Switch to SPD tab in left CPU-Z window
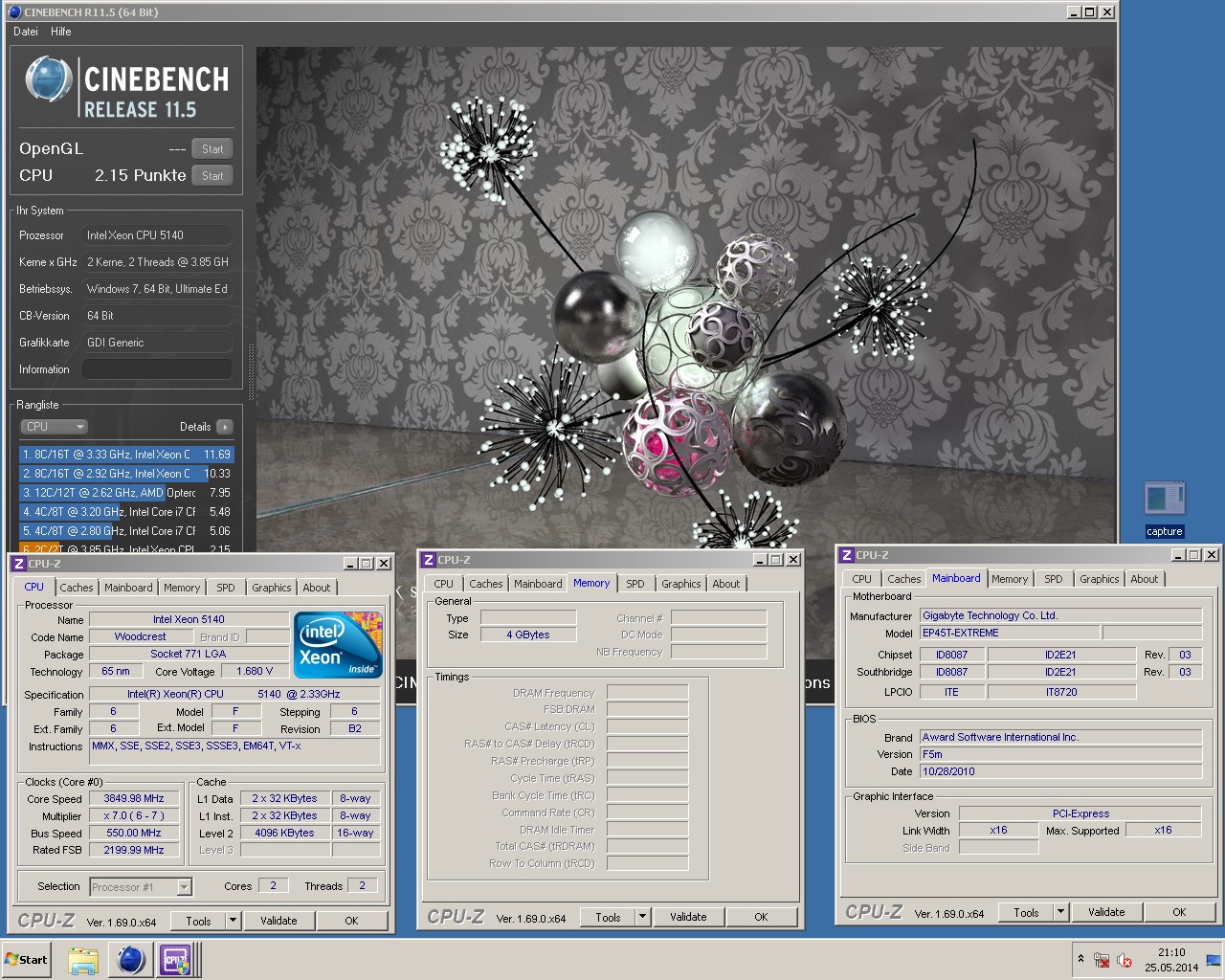This screenshot has height=980, width=1225. 226,588
